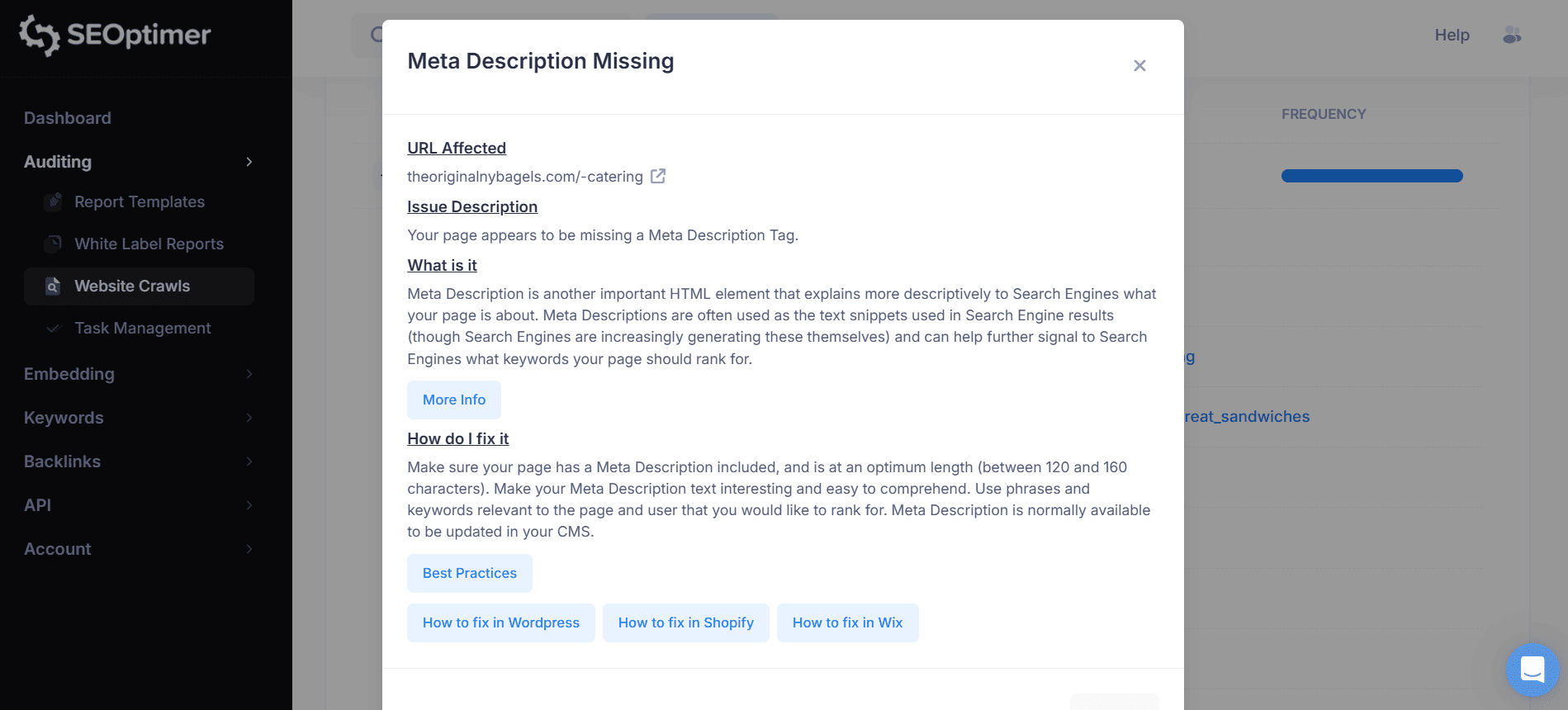Viewport: 1568px width, 710px height.
Task: Expand the Embedding section chevron
Action: pyautogui.click(x=249, y=374)
